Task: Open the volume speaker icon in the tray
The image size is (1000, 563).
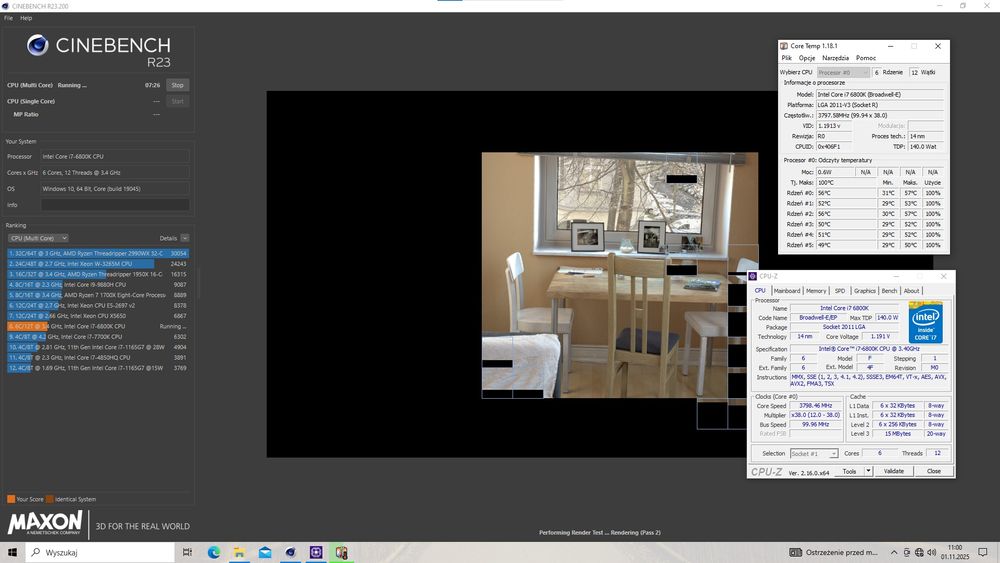Action: click(x=931, y=552)
